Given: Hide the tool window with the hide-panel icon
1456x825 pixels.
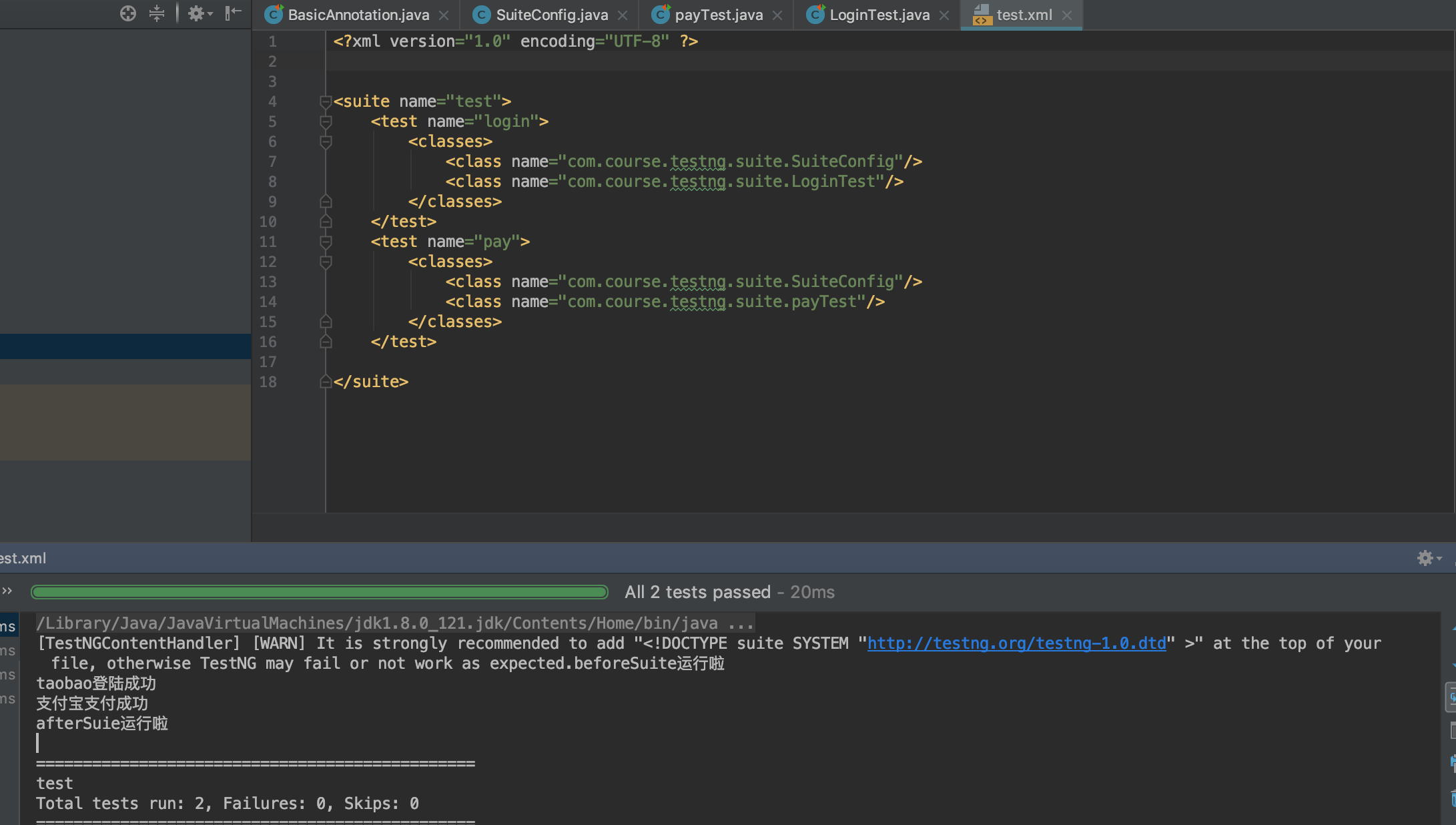Looking at the screenshot, I should [x=232, y=13].
